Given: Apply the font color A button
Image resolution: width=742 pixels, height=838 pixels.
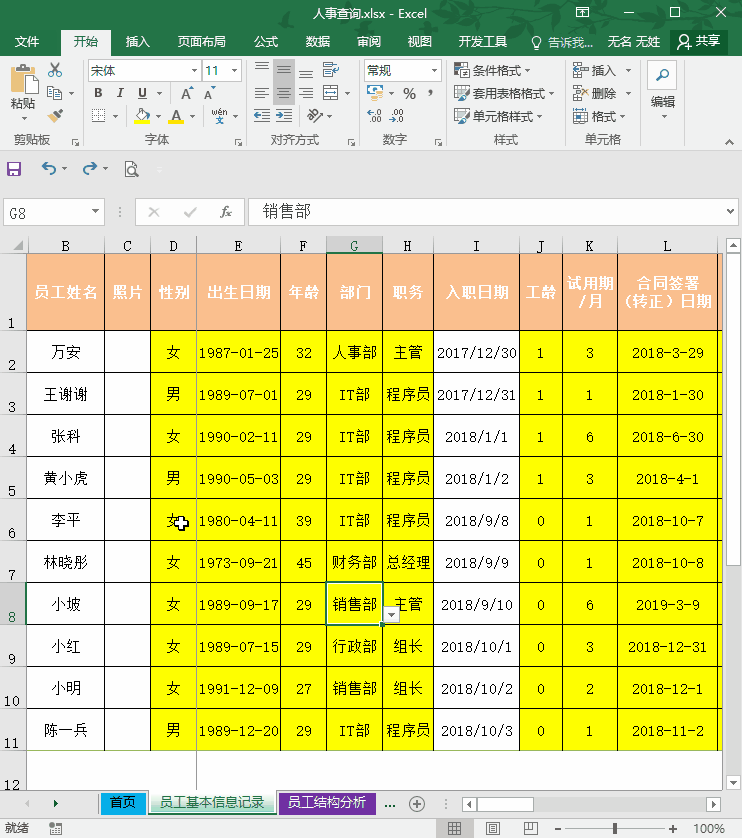Looking at the screenshot, I should point(176,115).
